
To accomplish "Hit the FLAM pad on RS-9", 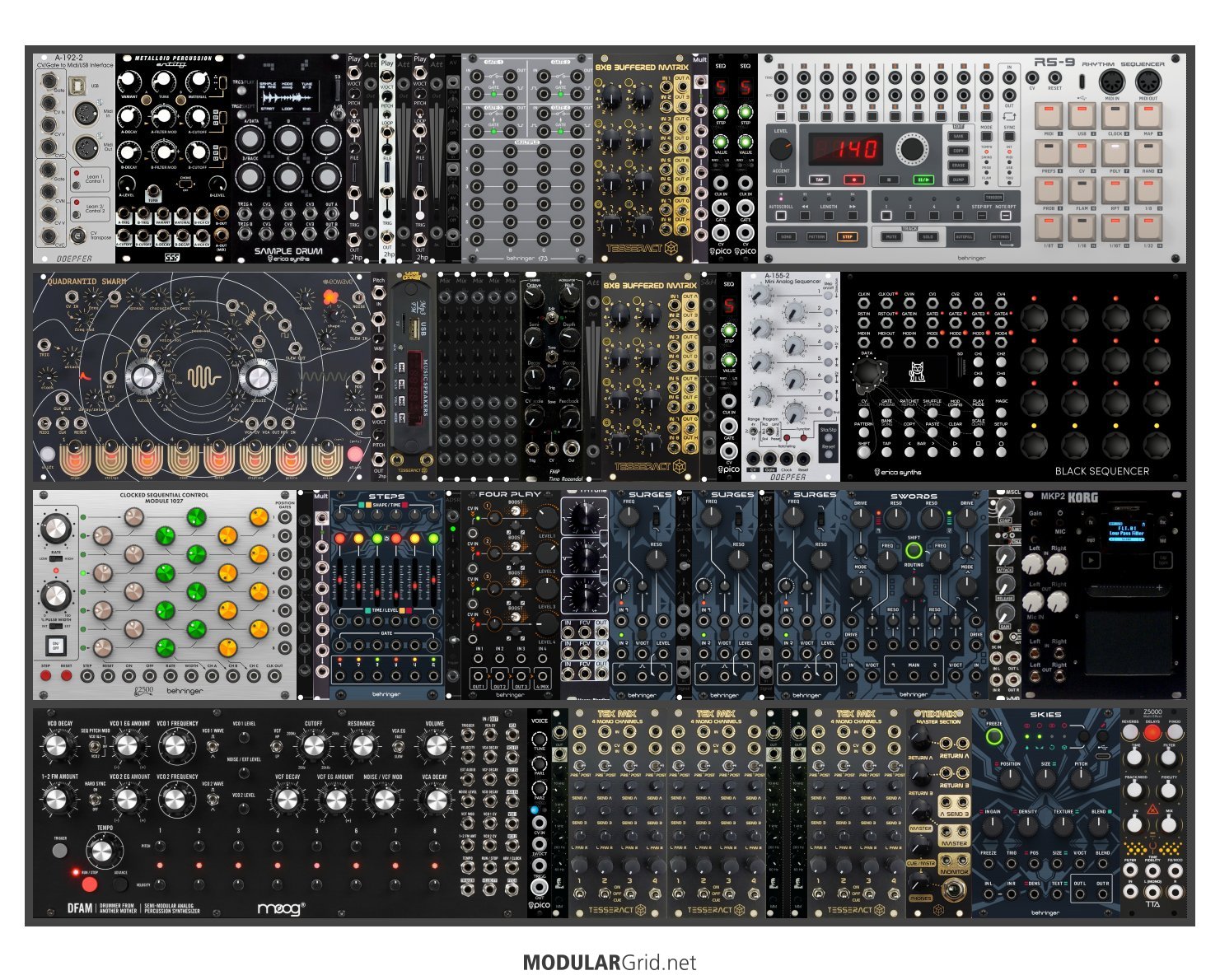I will point(1082,190).
